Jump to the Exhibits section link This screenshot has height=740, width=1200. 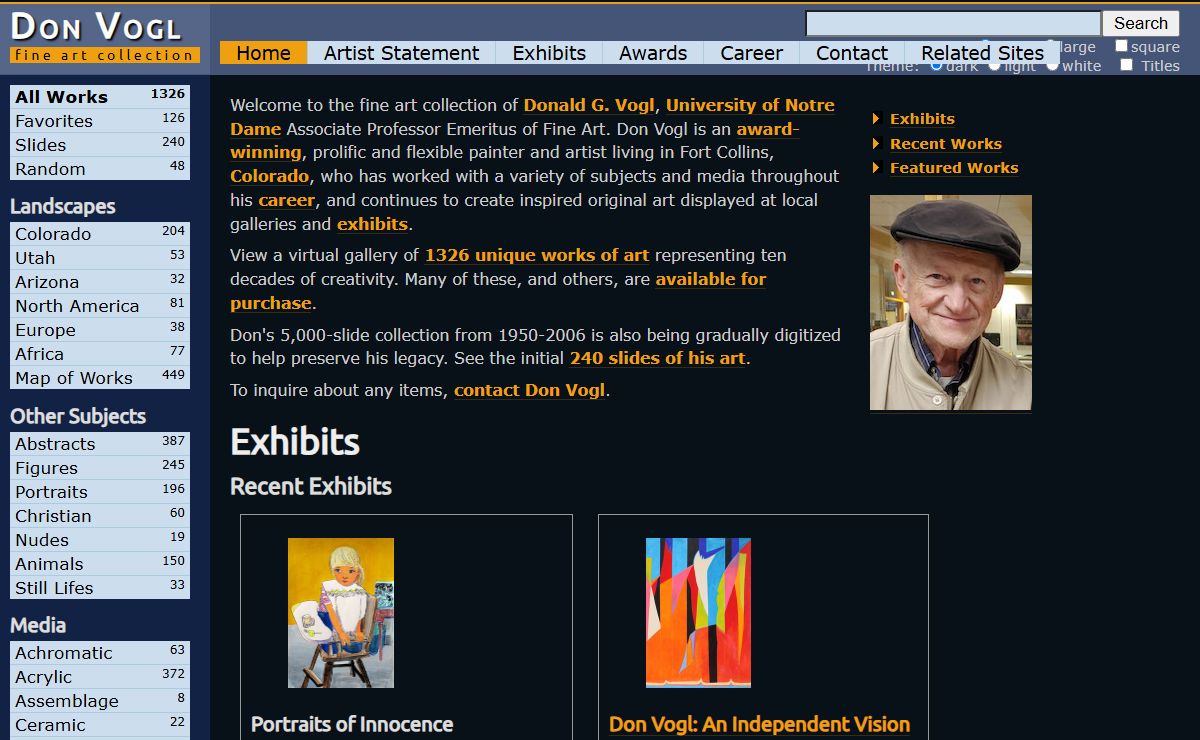[922, 119]
